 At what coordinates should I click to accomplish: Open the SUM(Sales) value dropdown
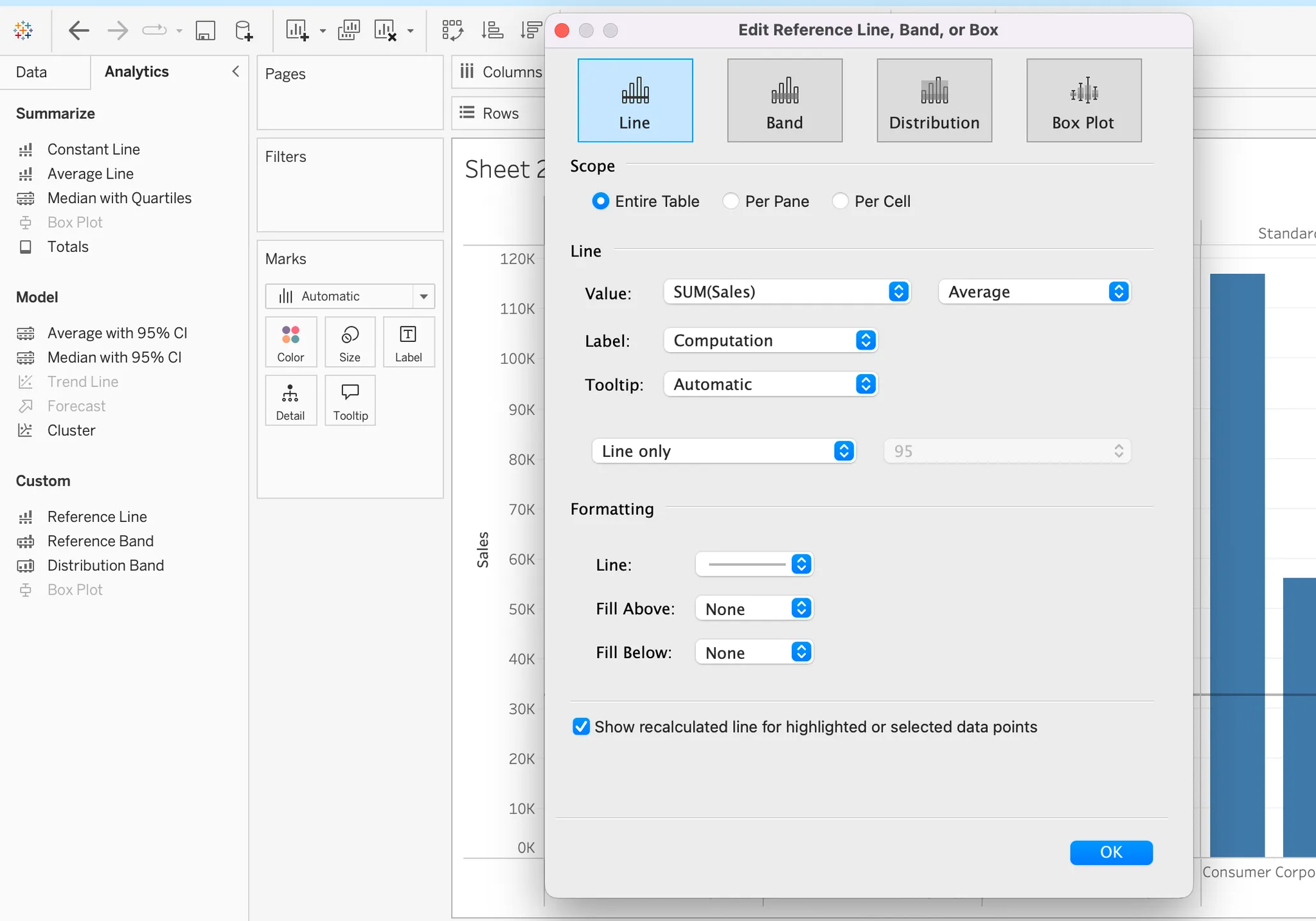point(787,292)
